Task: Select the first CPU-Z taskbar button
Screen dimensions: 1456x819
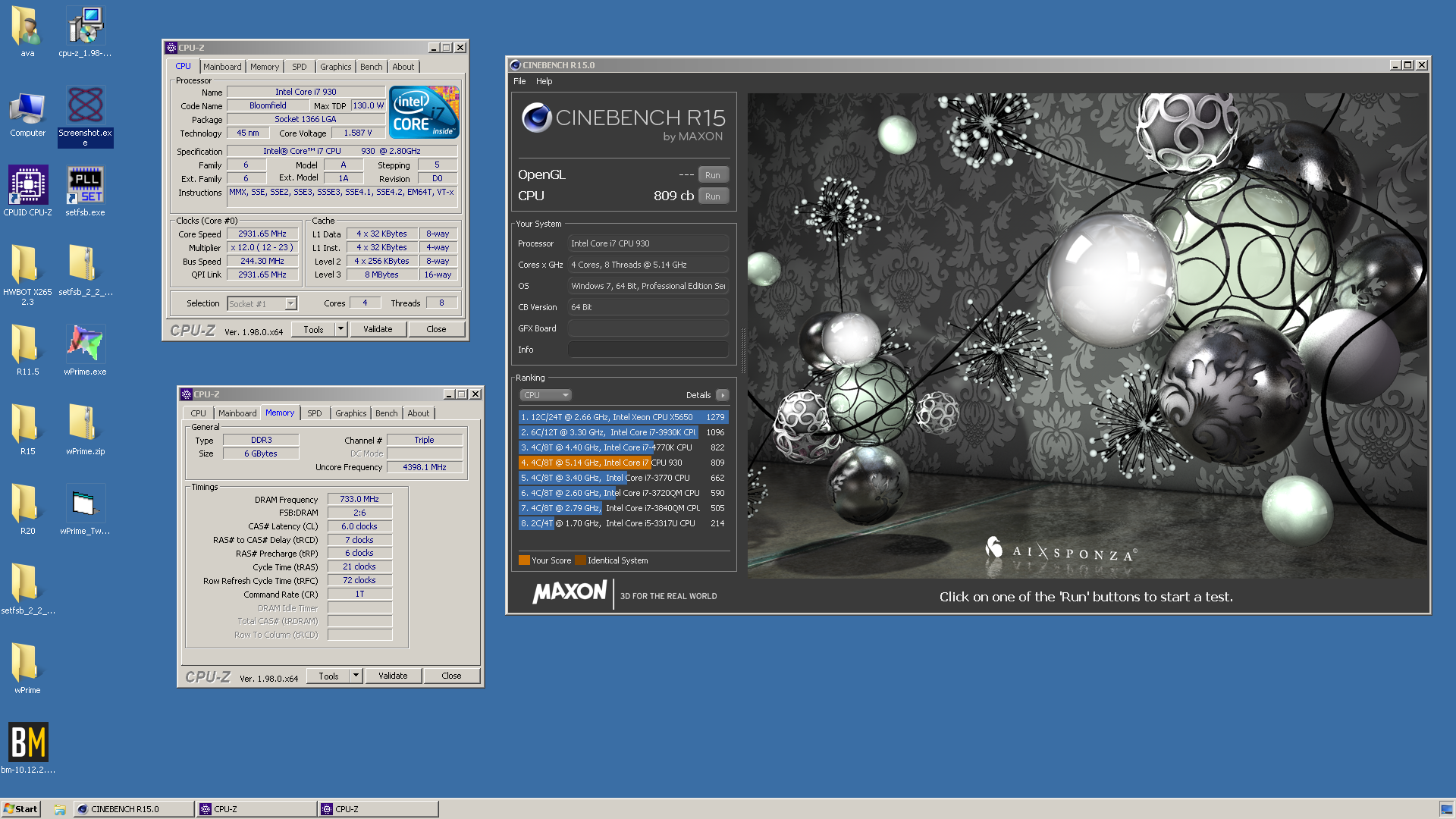Action: click(256, 809)
